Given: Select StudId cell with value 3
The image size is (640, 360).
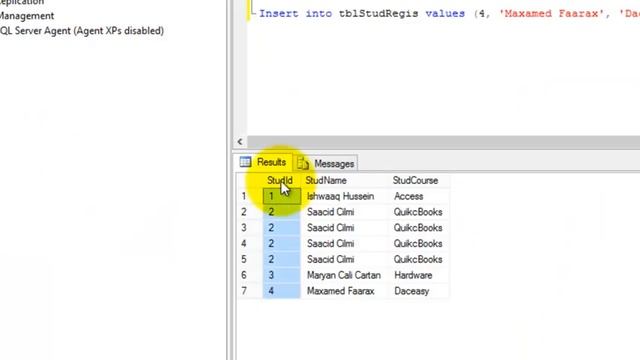Looking at the screenshot, I should click(282, 275).
